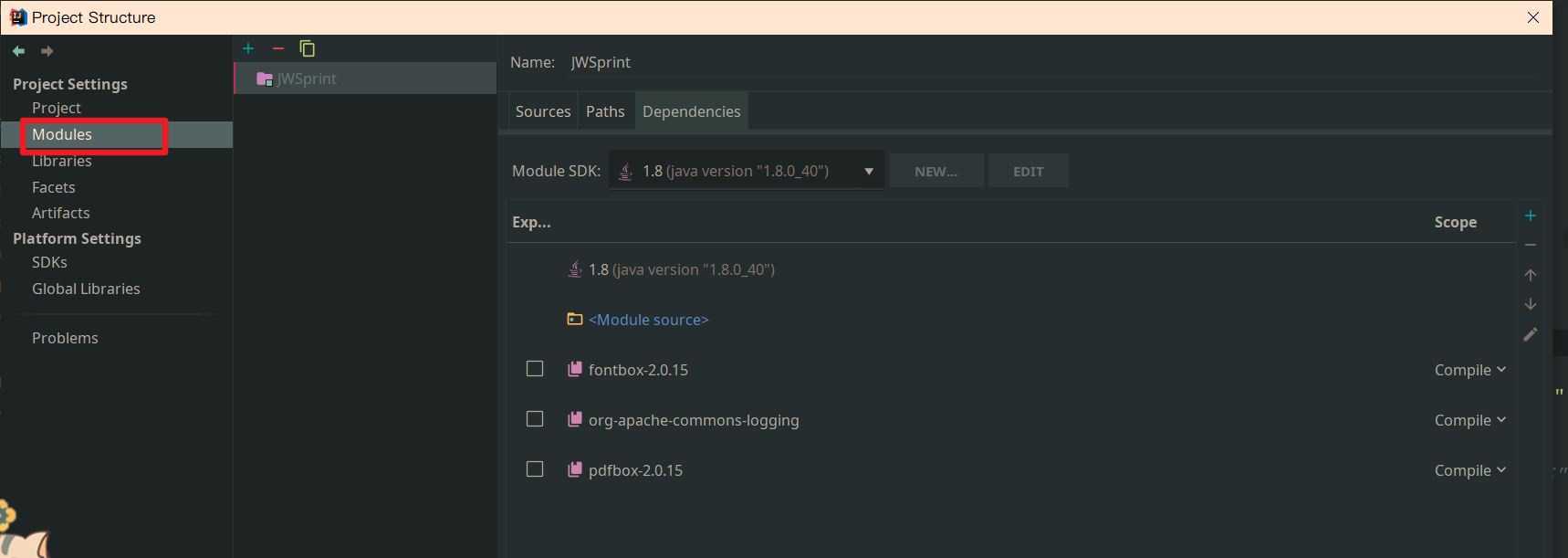
Task: Open the Problems page
Action: [65, 338]
